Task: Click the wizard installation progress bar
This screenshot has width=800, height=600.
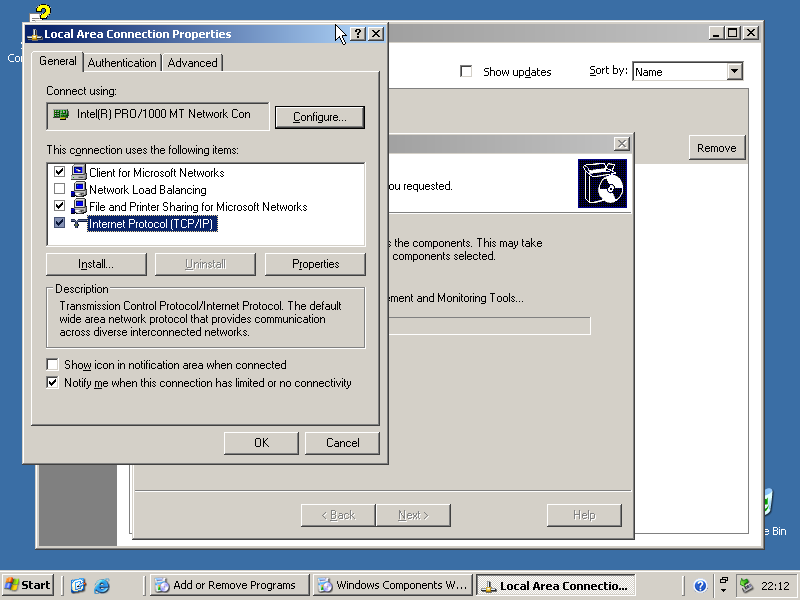Action: [x=490, y=326]
